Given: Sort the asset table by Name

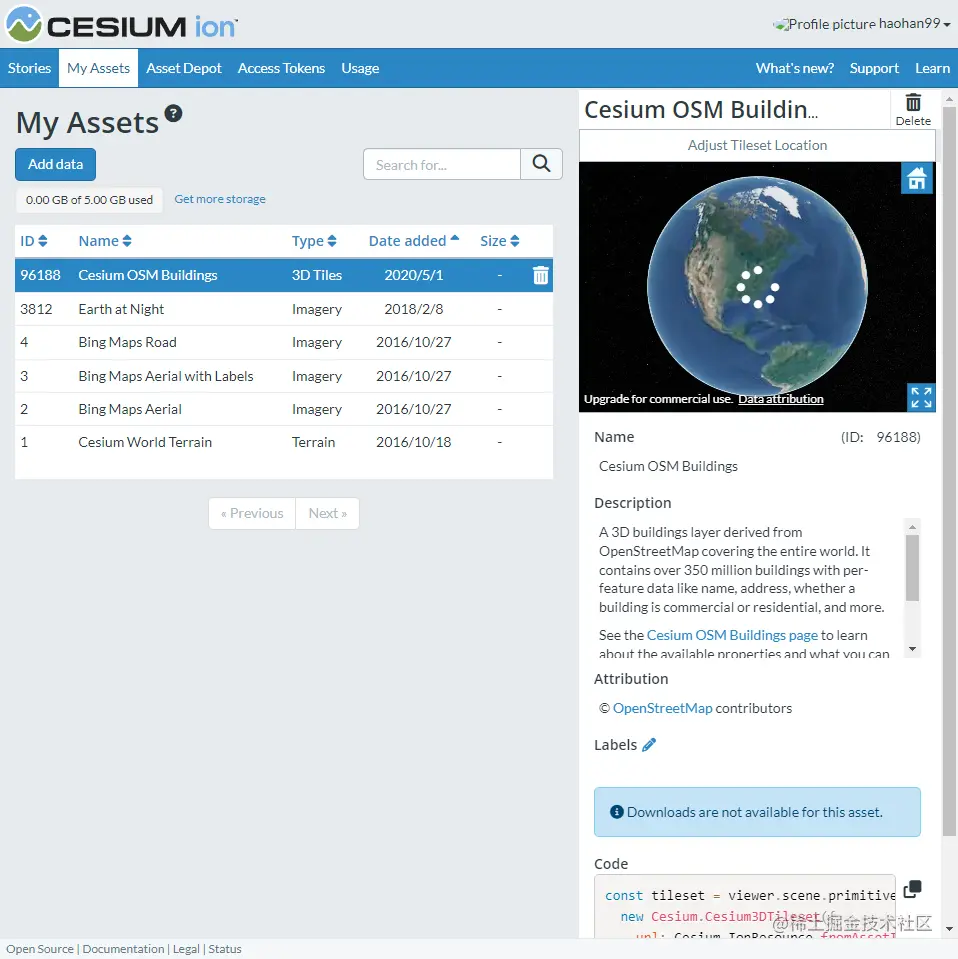Looking at the screenshot, I should (x=105, y=241).
